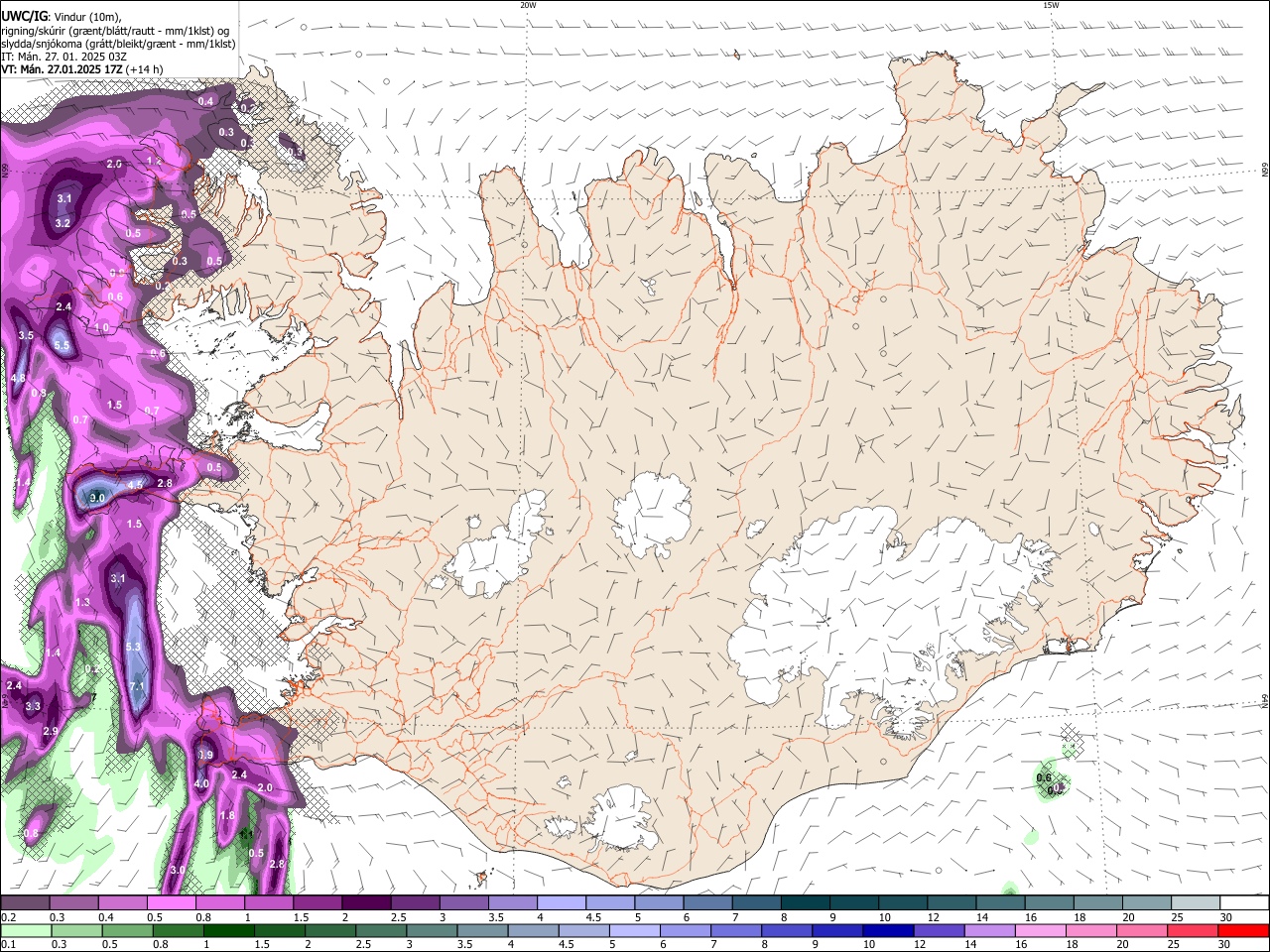Pick the upper legend swatch between 0.5 and 0.8
This screenshot has width=1270, height=952.
point(171,903)
